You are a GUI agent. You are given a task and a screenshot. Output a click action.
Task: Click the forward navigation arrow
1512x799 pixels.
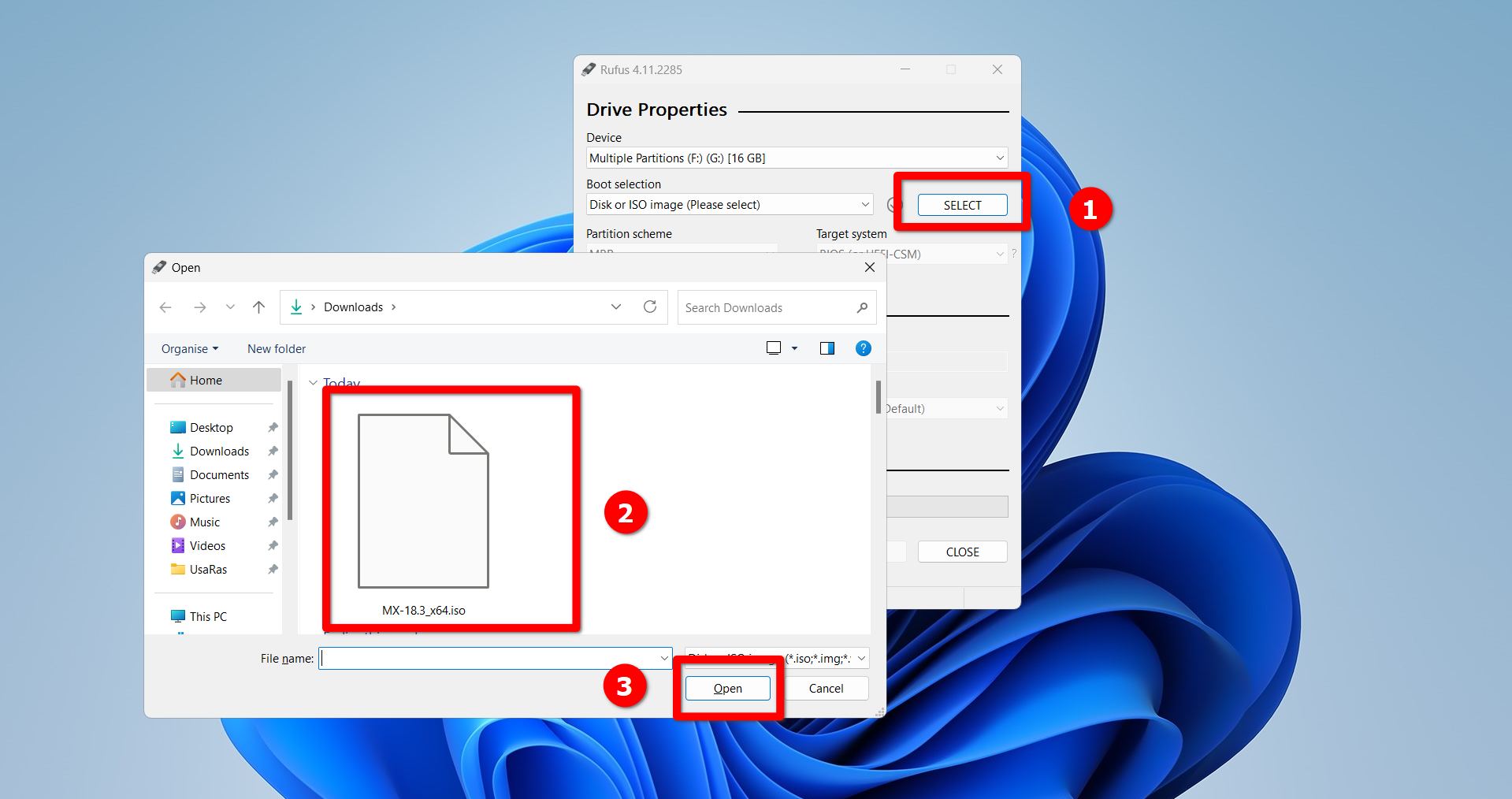(x=200, y=307)
